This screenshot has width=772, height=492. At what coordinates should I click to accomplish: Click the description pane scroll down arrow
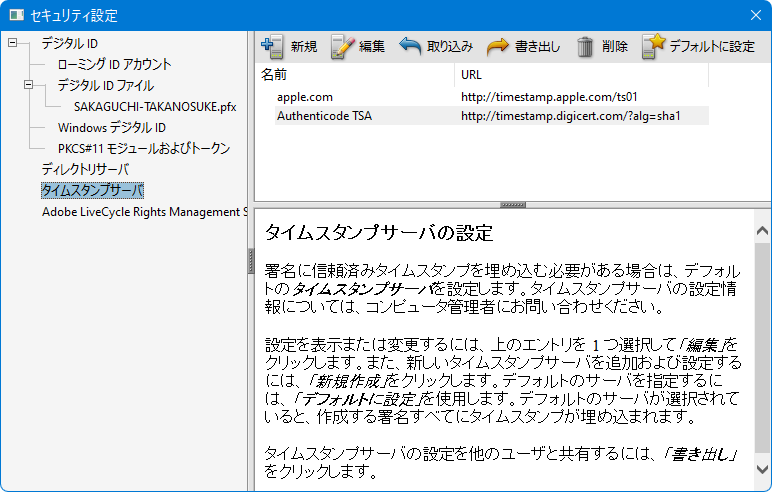pos(762,468)
